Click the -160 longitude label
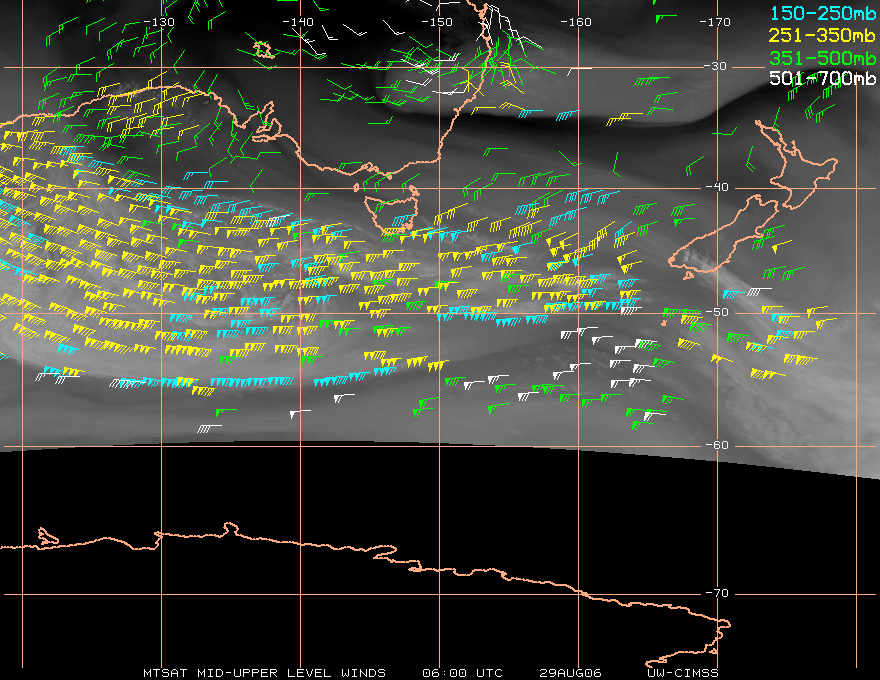Screen dimensions: 880x680 pos(576,21)
